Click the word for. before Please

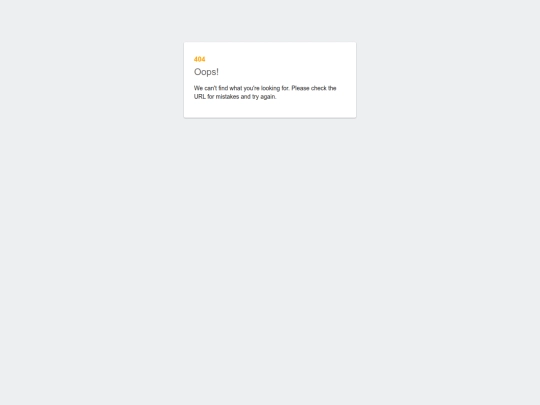pos(285,88)
